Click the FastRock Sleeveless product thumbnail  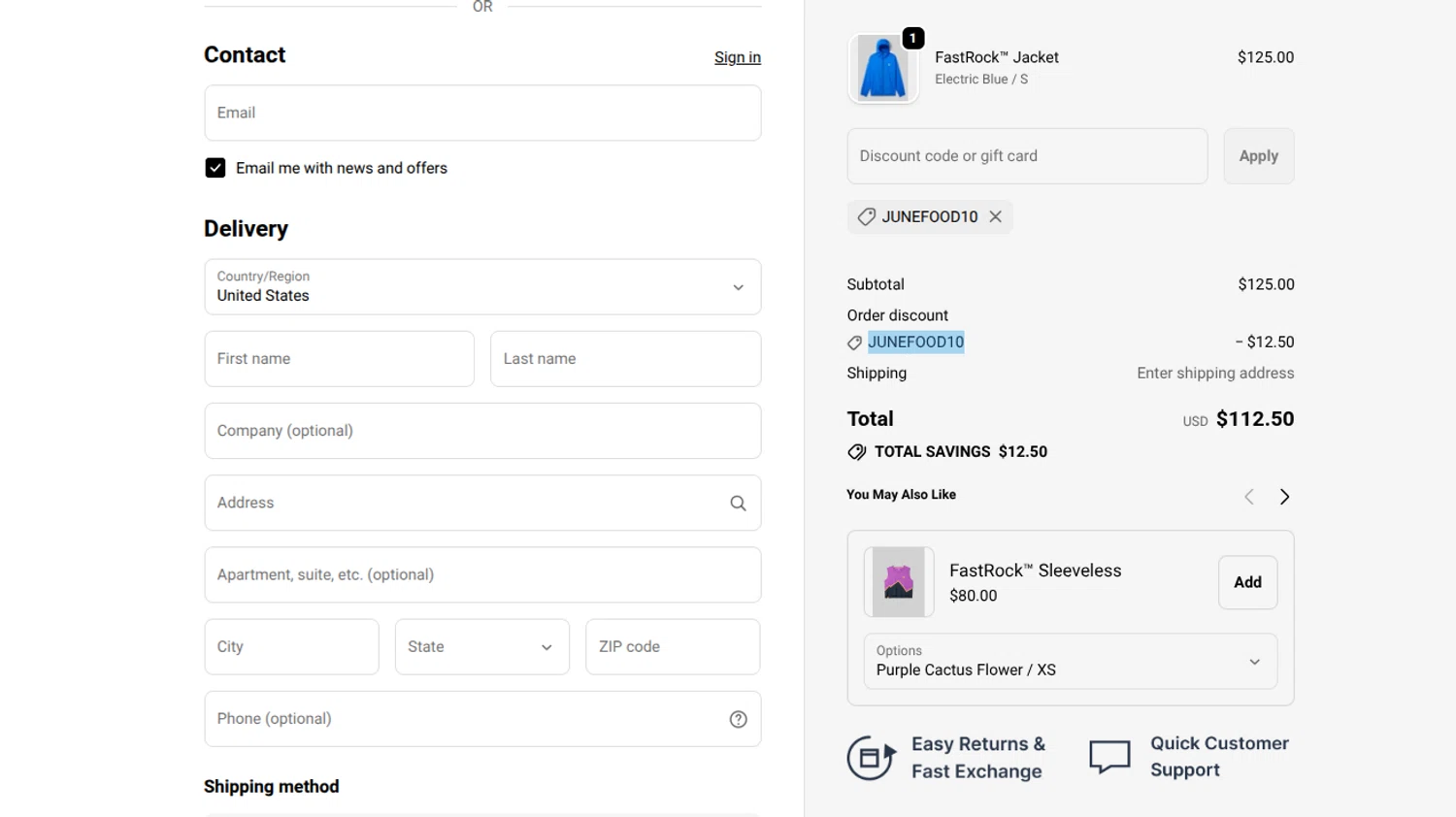[x=899, y=582]
